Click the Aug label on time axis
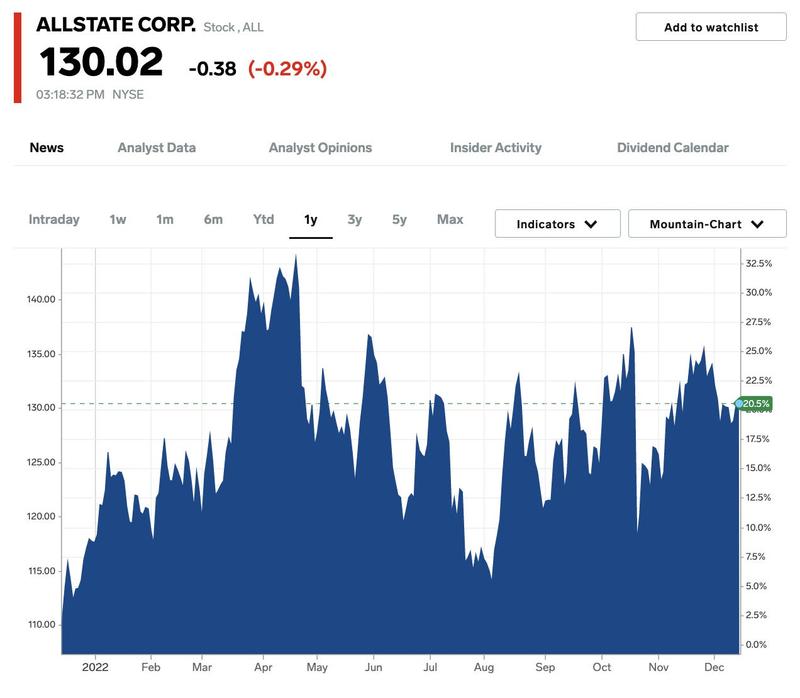Viewport: 800px width, 698px height. pos(484,667)
